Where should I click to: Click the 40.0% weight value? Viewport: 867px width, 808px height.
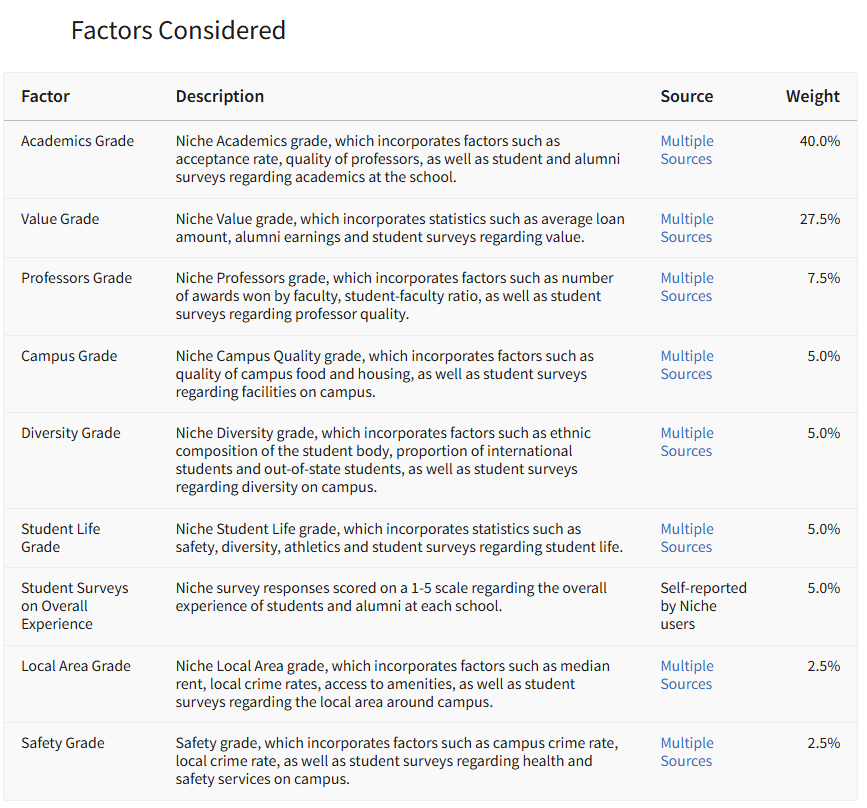pyautogui.click(x=819, y=141)
